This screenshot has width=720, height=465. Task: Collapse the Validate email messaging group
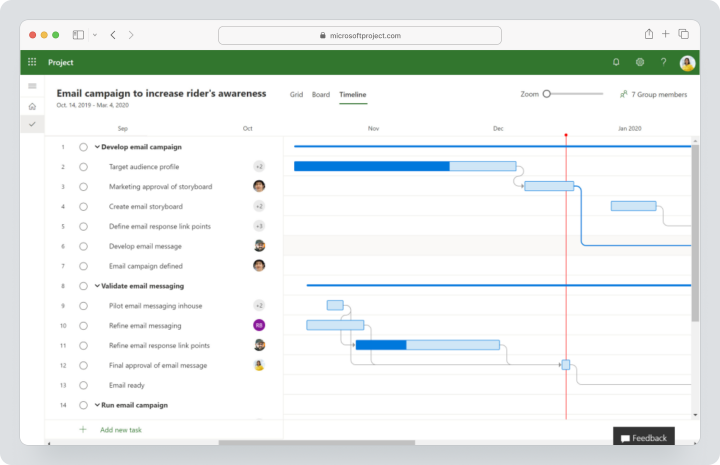point(97,286)
